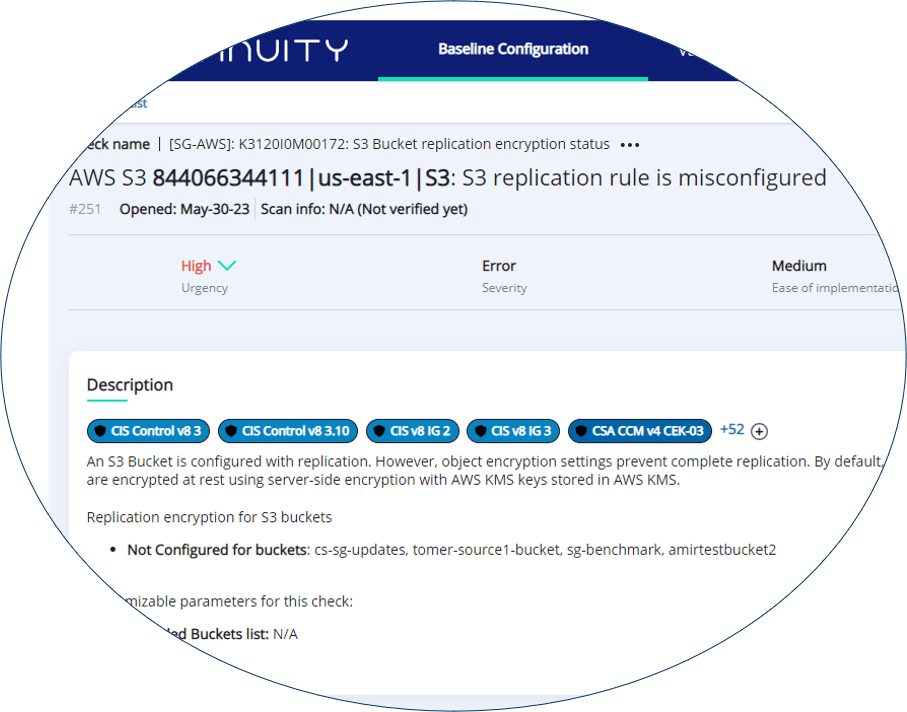The image size is (907, 712).
Task: Click the amirtestbucket2 bucket name
Action: point(722,550)
